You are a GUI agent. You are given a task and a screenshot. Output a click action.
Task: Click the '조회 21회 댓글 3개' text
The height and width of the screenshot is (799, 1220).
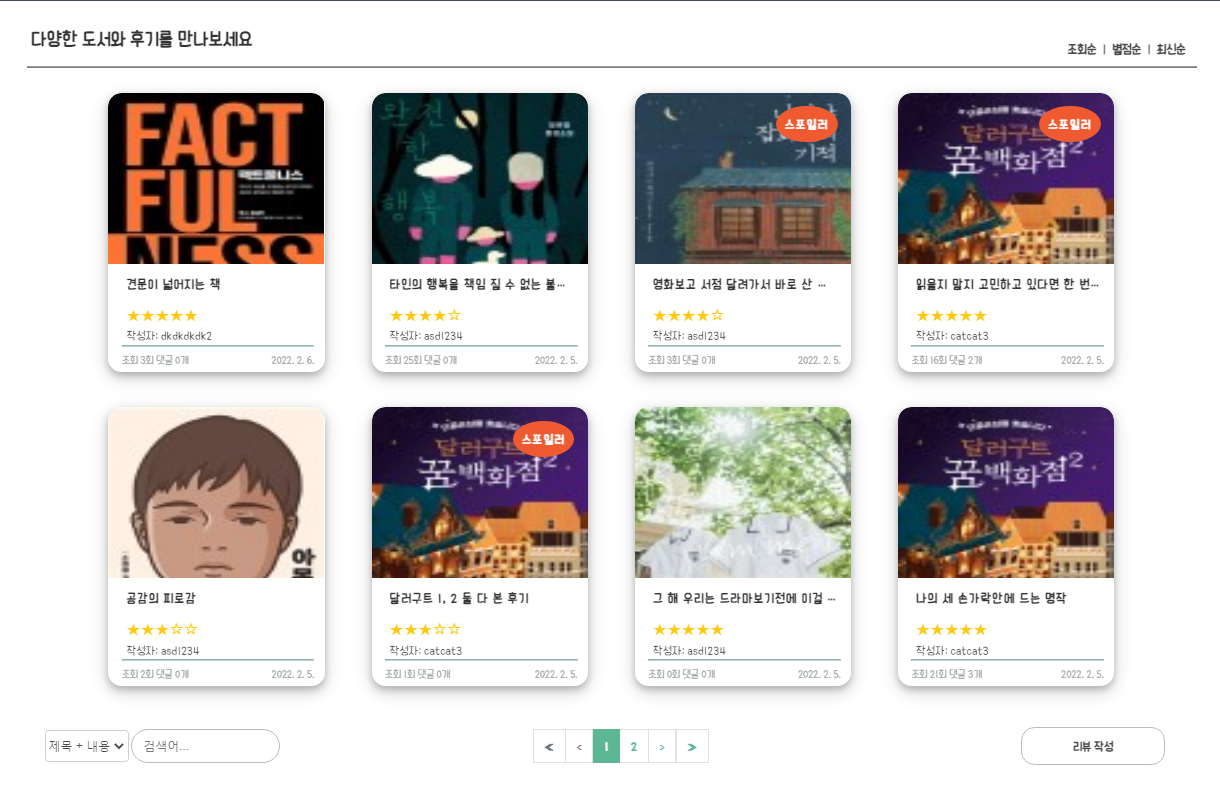pyautogui.click(x=947, y=674)
